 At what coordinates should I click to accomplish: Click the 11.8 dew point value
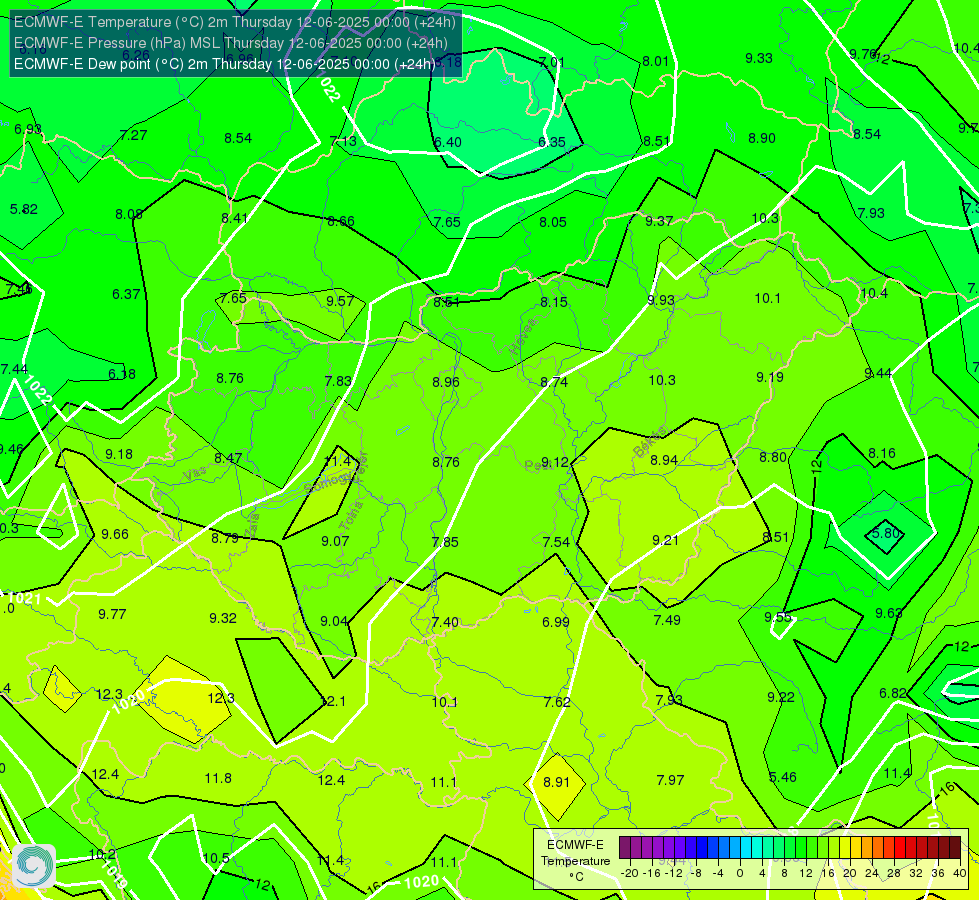coord(219,778)
